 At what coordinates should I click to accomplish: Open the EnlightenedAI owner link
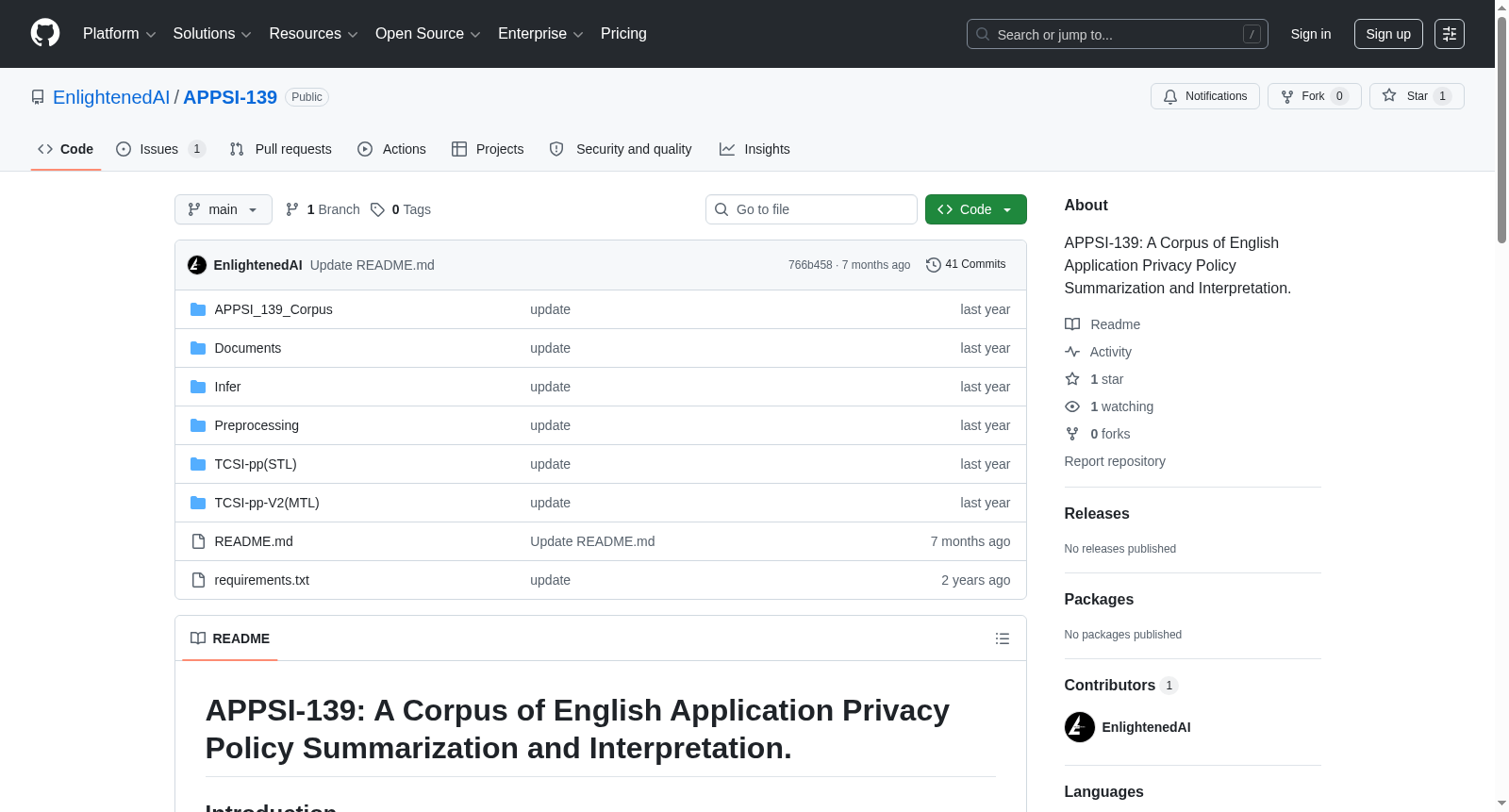click(111, 97)
